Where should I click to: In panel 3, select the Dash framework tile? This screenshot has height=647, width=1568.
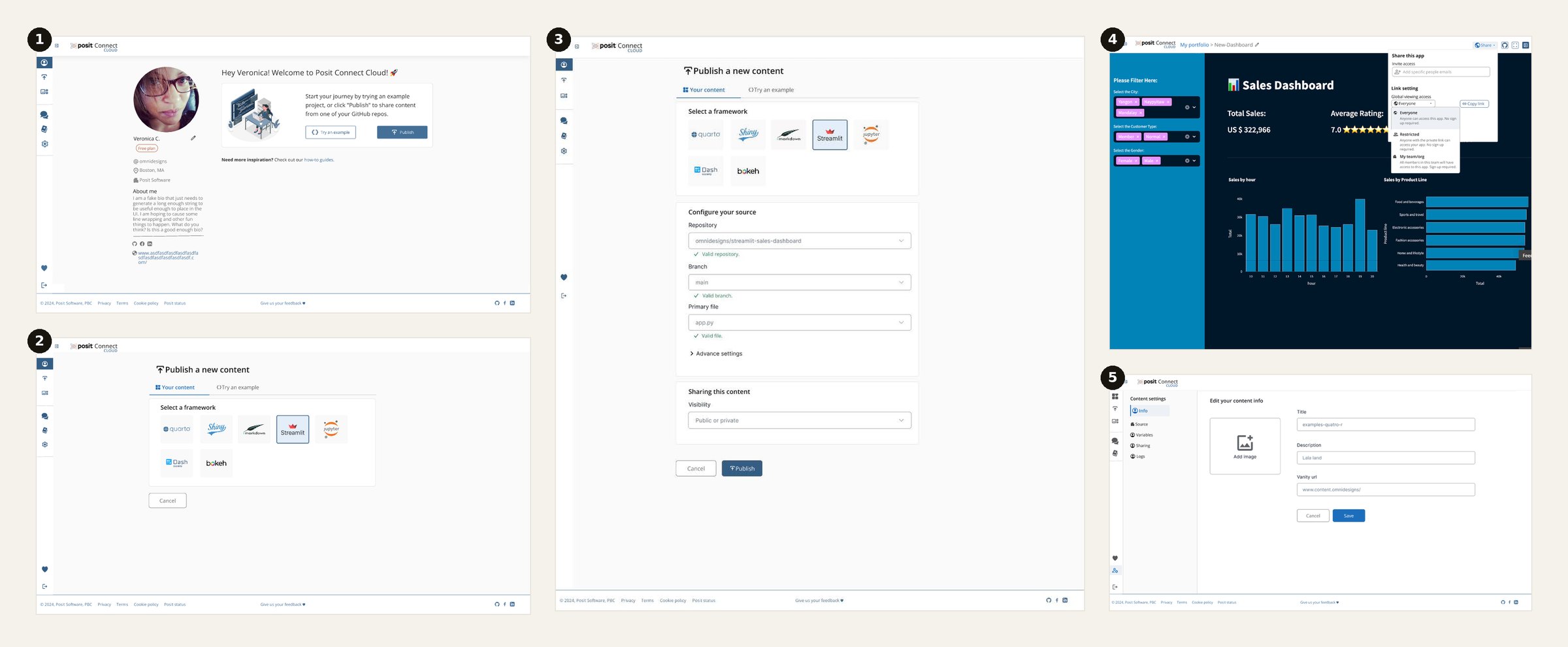click(706, 171)
